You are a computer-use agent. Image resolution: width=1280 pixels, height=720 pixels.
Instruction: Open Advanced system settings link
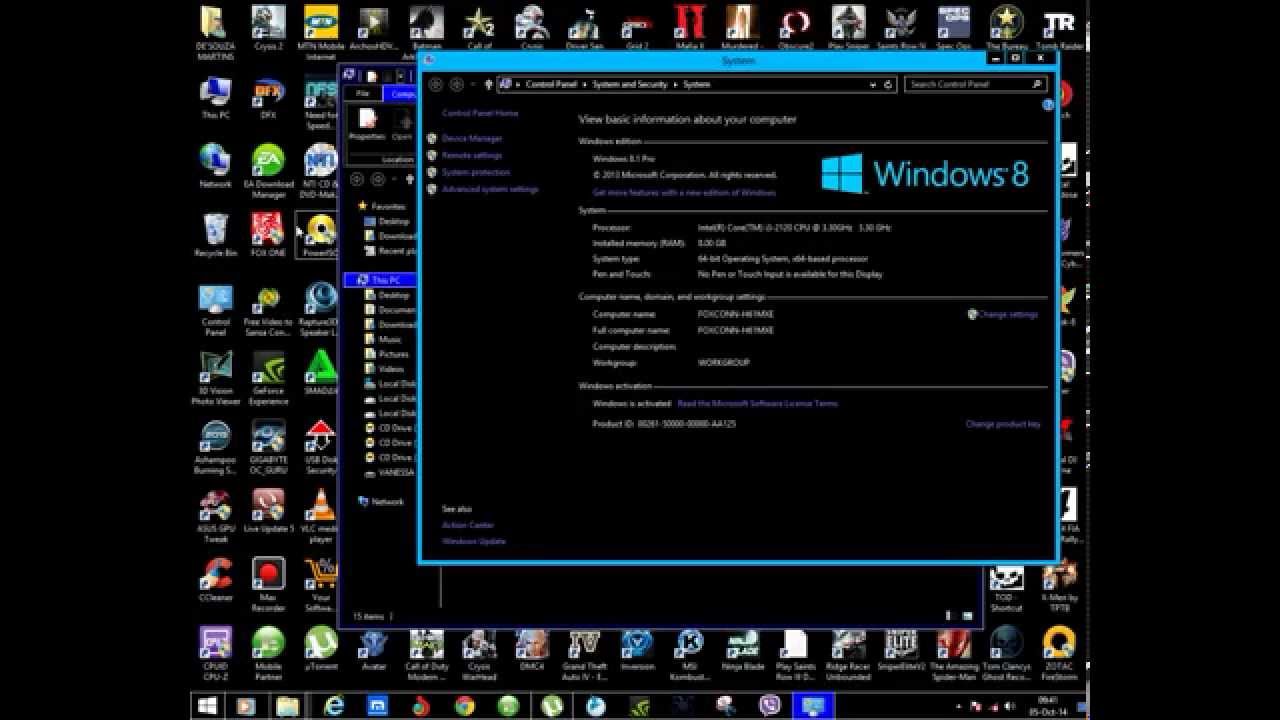point(490,189)
